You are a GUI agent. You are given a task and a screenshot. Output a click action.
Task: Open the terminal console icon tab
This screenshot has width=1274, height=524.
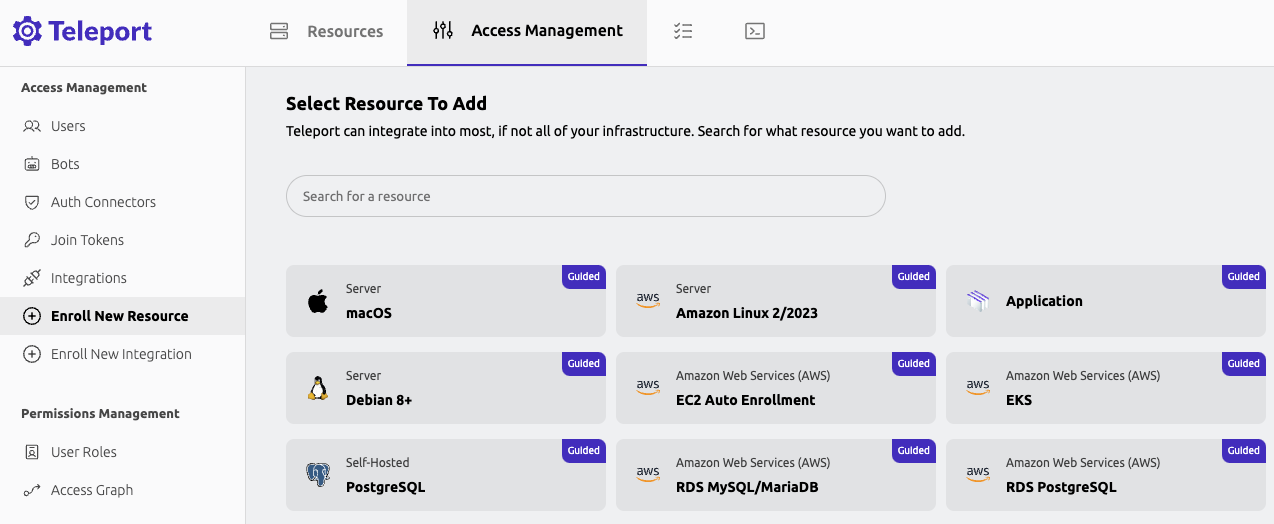click(755, 32)
